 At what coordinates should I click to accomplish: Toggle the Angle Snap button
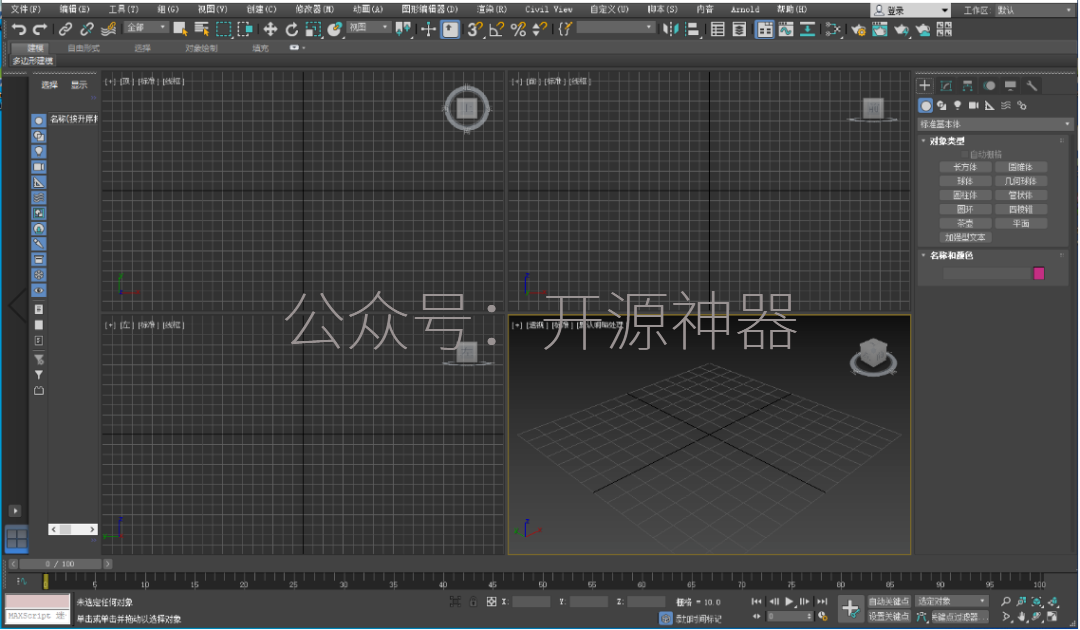(497, 29)
